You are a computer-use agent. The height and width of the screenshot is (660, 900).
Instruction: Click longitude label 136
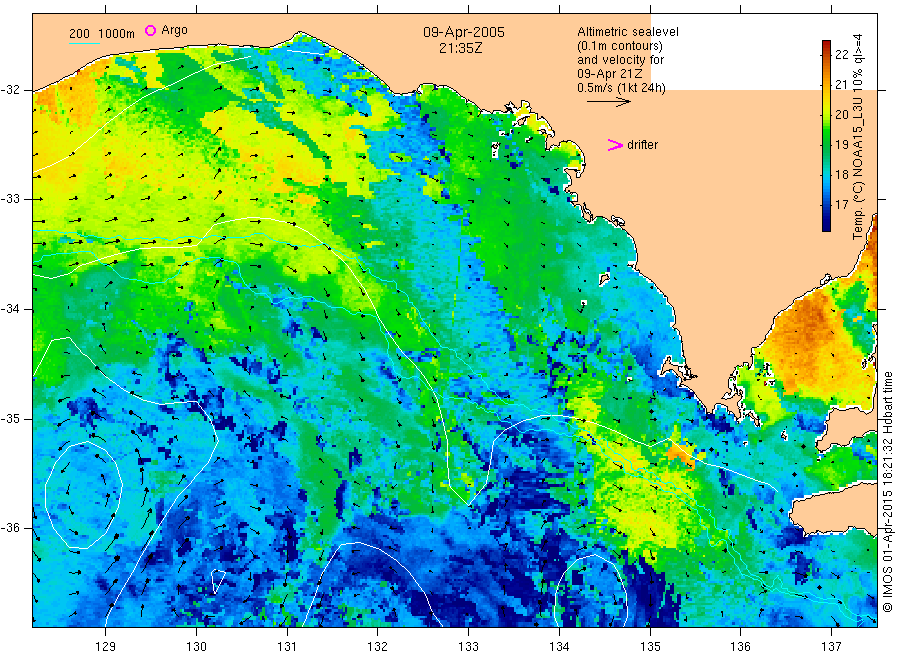pos(740,647)
